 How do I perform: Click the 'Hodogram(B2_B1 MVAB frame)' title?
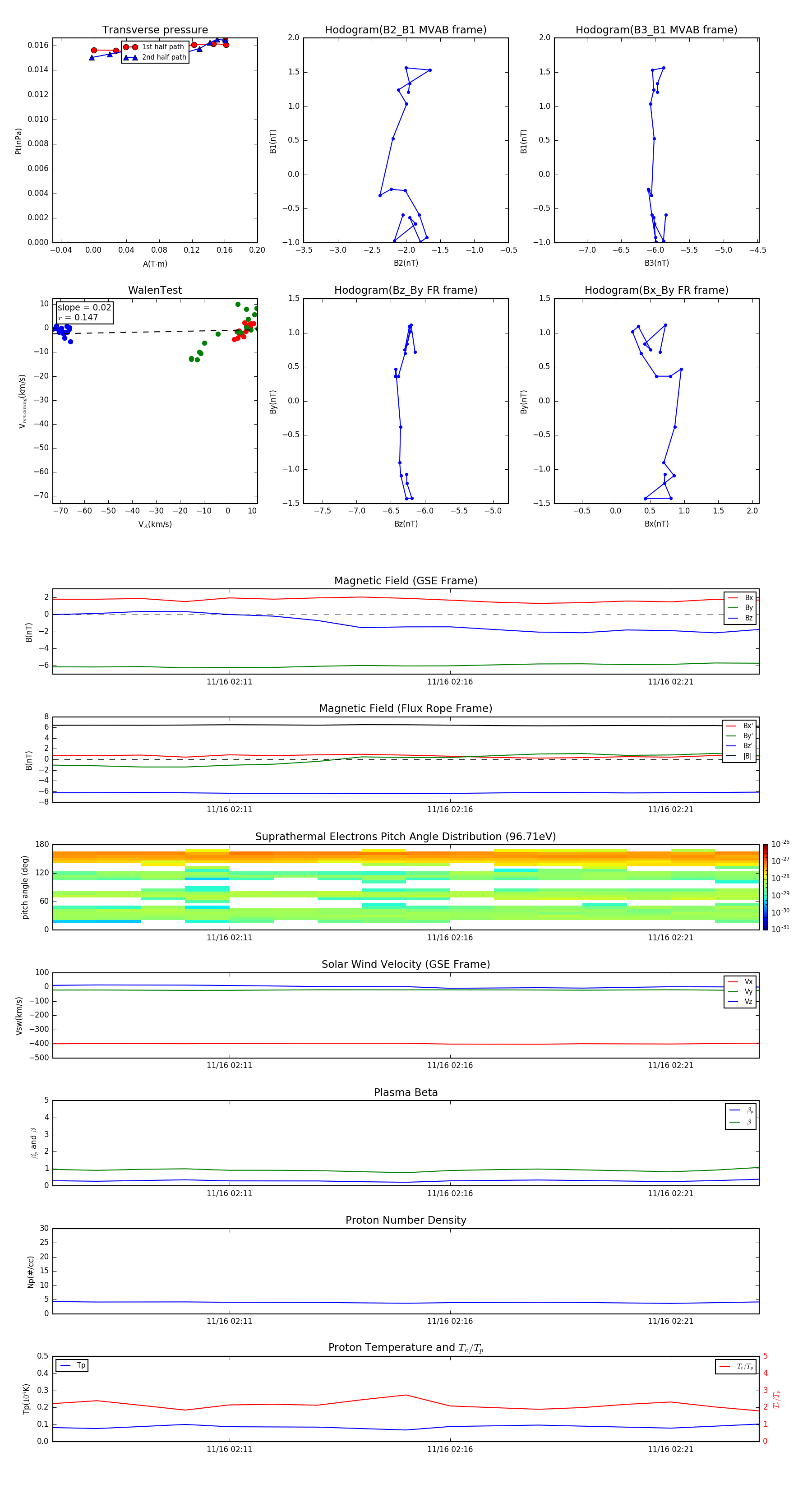pyautogui.click(x=406, y=30)
